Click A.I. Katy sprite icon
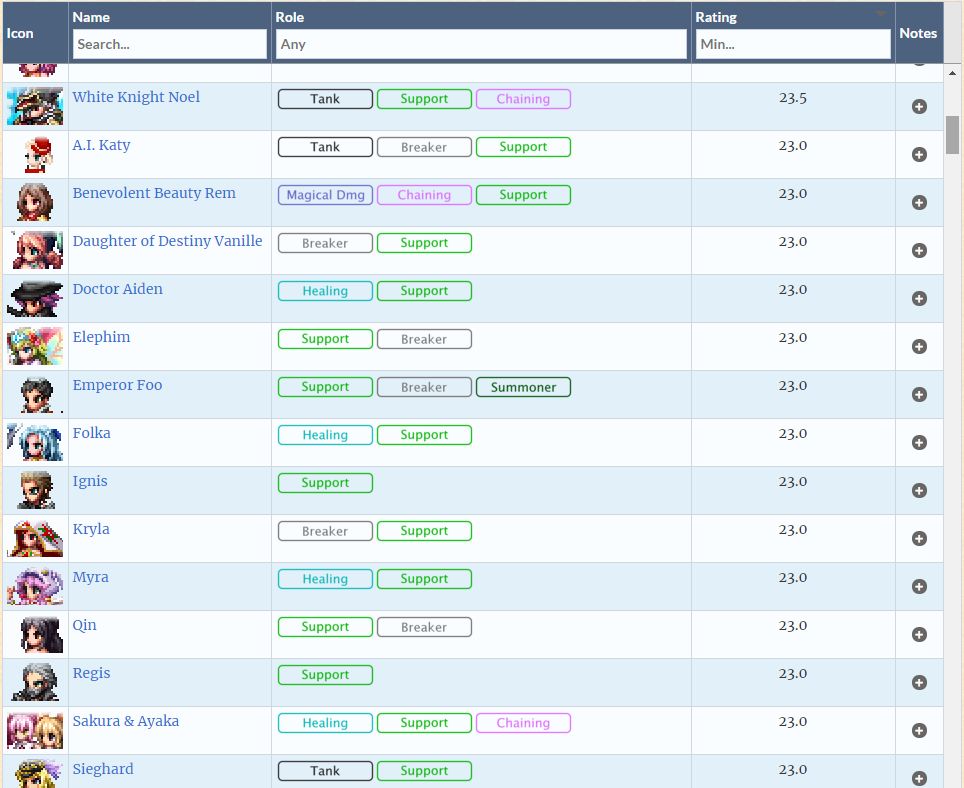Screen dimensions: 964x788 pos(38,154)
